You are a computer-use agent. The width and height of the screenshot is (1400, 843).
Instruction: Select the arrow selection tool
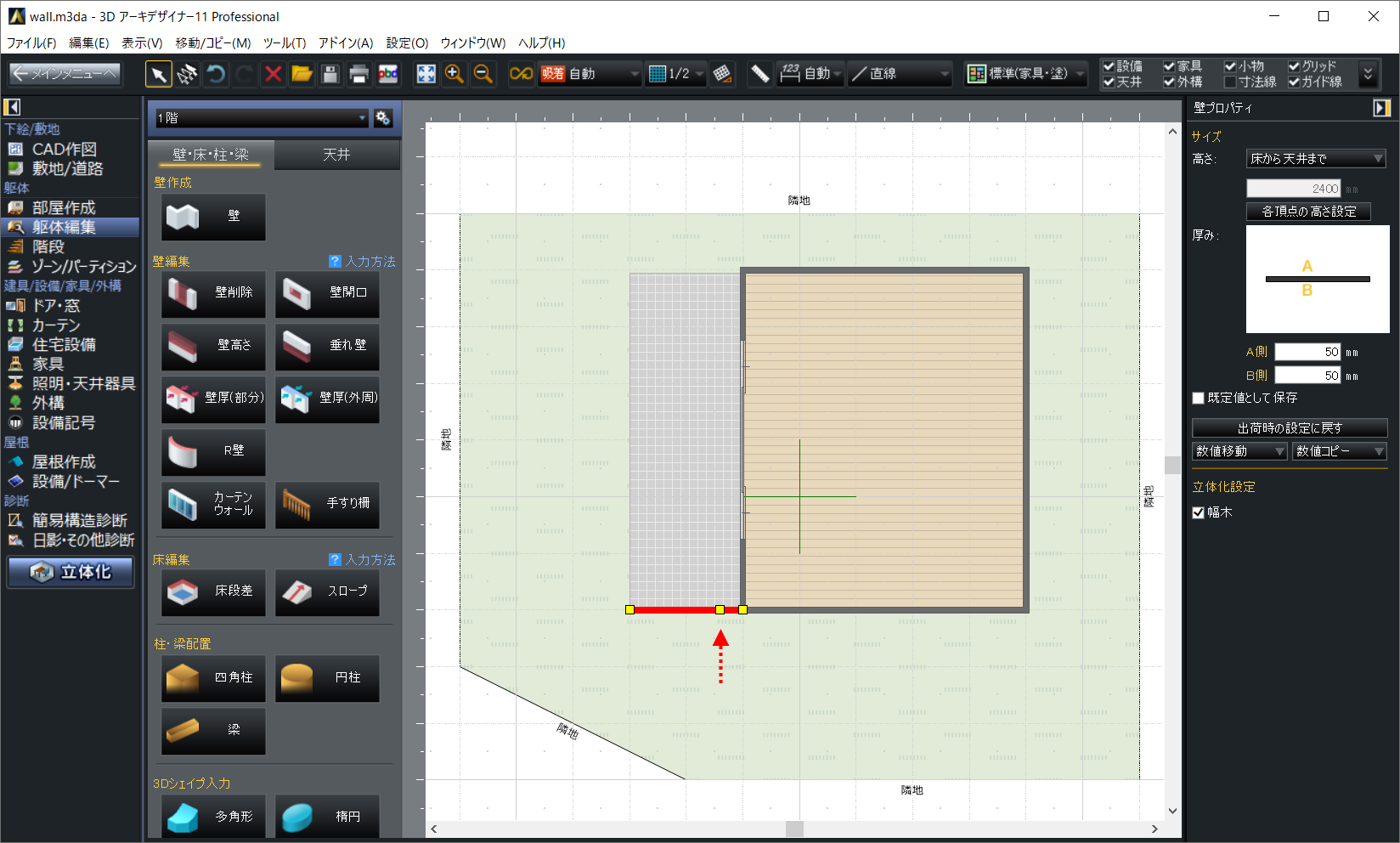[x=158, y=75]
